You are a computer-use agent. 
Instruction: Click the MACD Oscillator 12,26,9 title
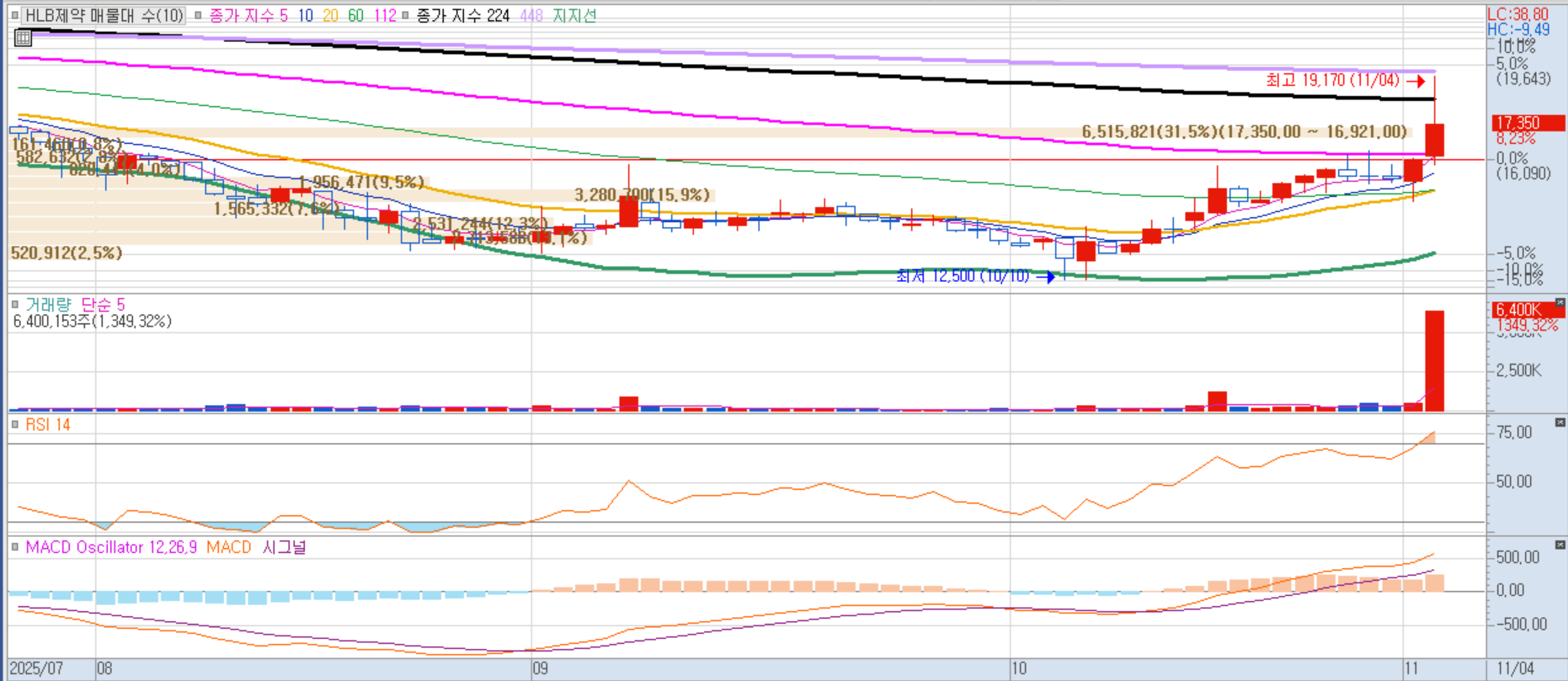111,547
